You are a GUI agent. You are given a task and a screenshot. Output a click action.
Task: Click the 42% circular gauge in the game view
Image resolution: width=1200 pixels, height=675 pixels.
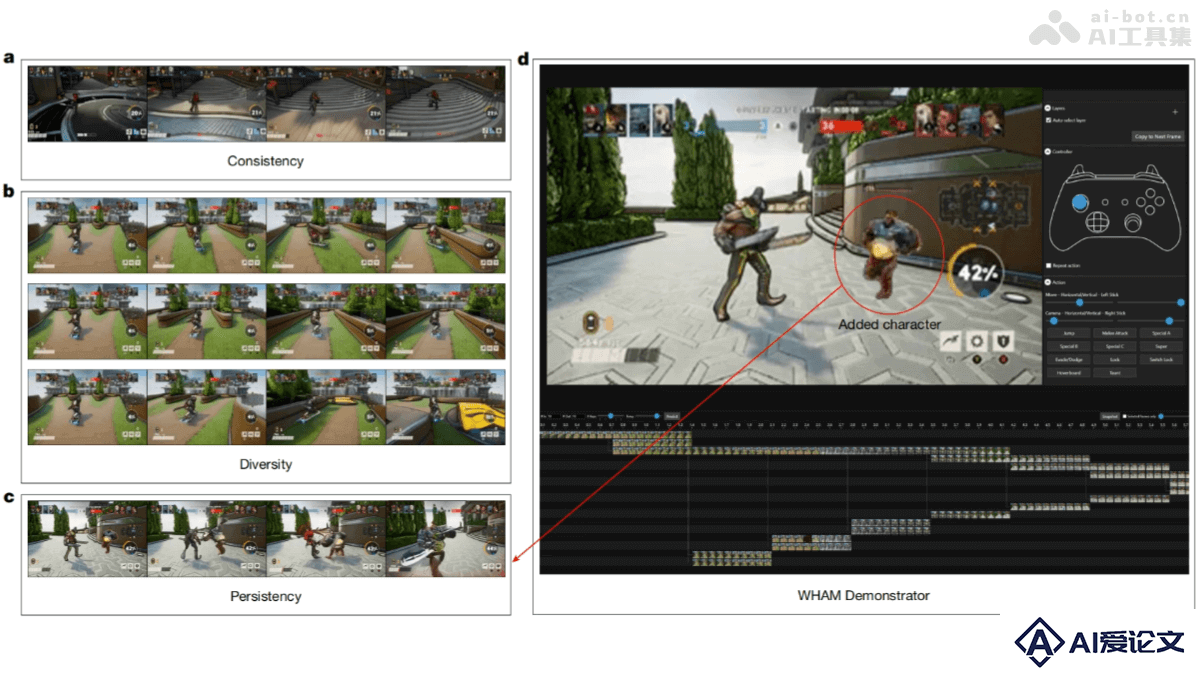click(974, 271)
